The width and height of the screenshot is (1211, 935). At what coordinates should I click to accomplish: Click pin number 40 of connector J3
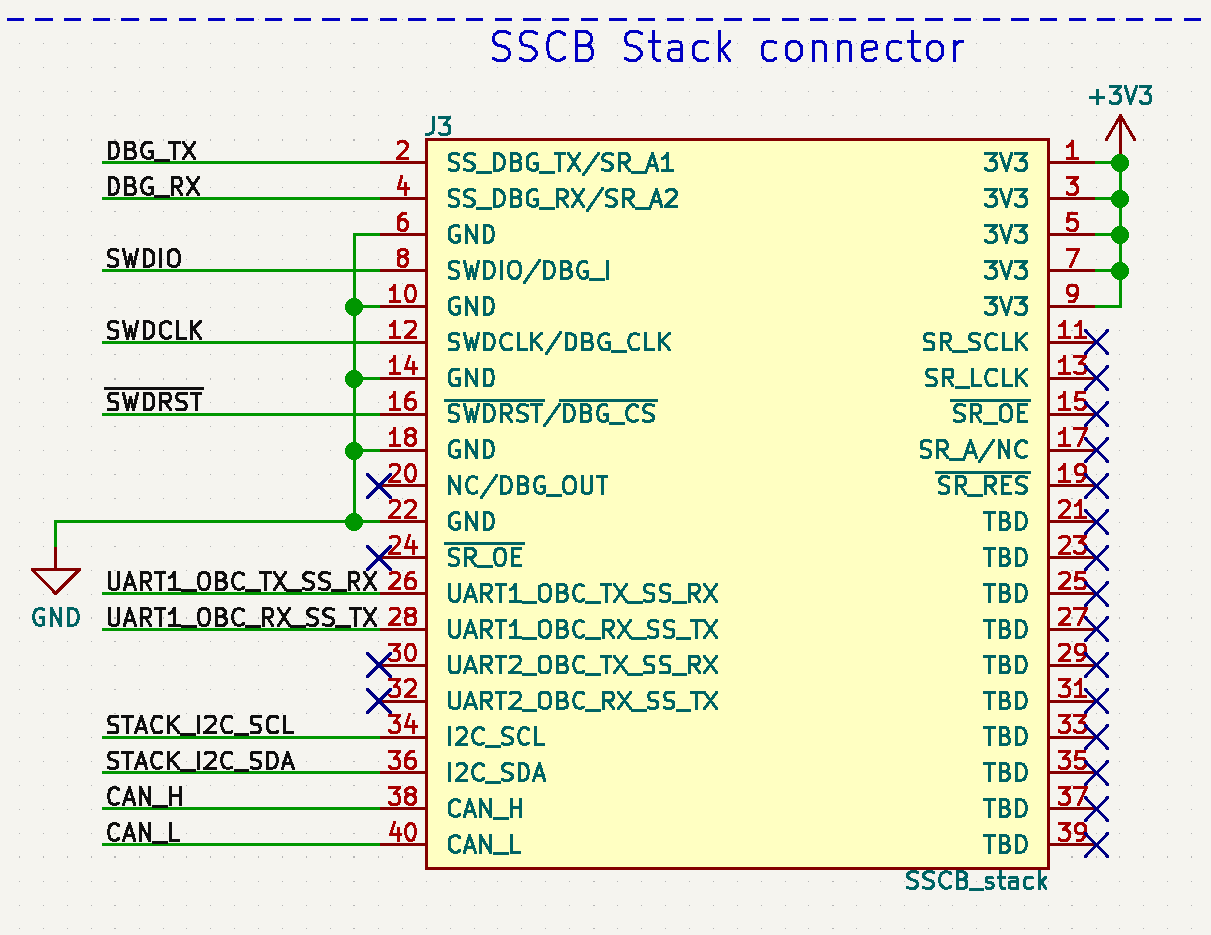click(402, 832)
